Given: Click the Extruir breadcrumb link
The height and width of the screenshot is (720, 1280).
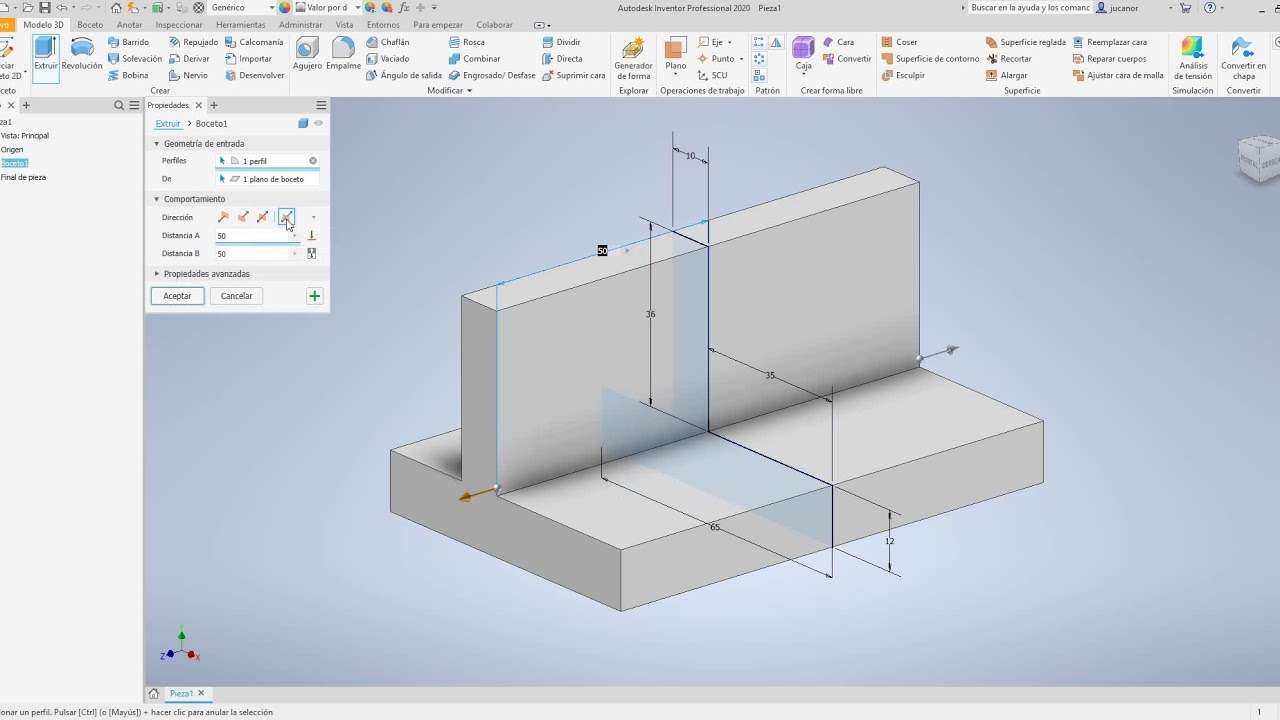Looking at the screenshot, I should [168, 124].
